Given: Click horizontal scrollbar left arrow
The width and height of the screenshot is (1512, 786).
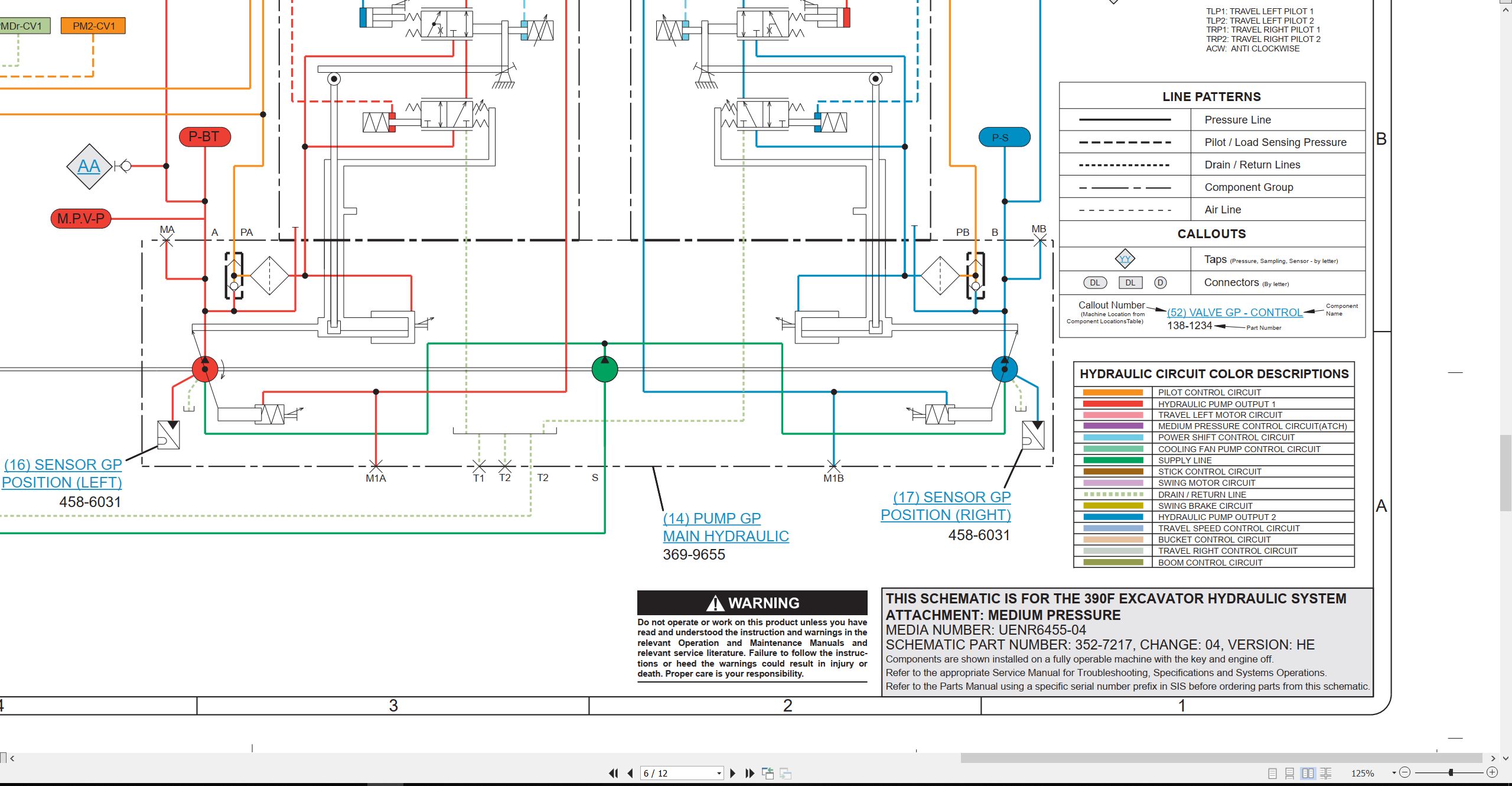Looking at the screenshot, I should click(12, 758).
